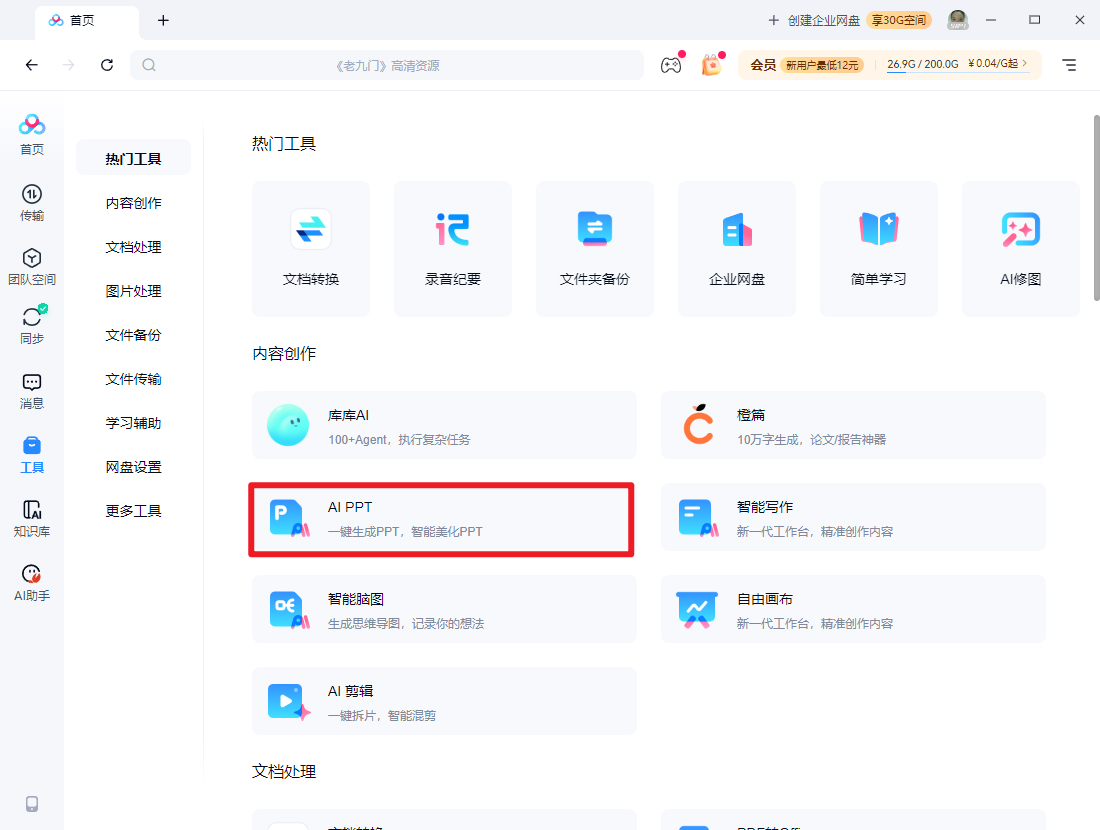1100x830 pixels.
Task: Open the 传输 transfer sidebar icon
Action: tap(32, 203)
